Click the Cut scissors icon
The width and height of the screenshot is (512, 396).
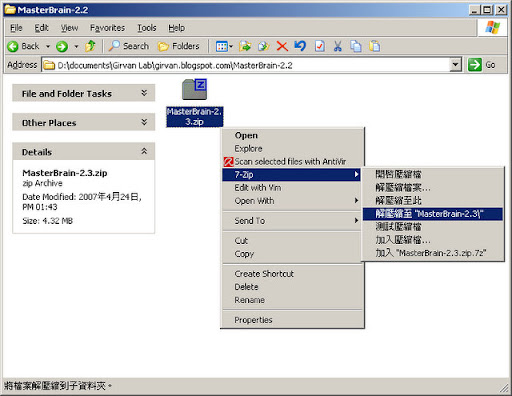click(x=338, y=46)
